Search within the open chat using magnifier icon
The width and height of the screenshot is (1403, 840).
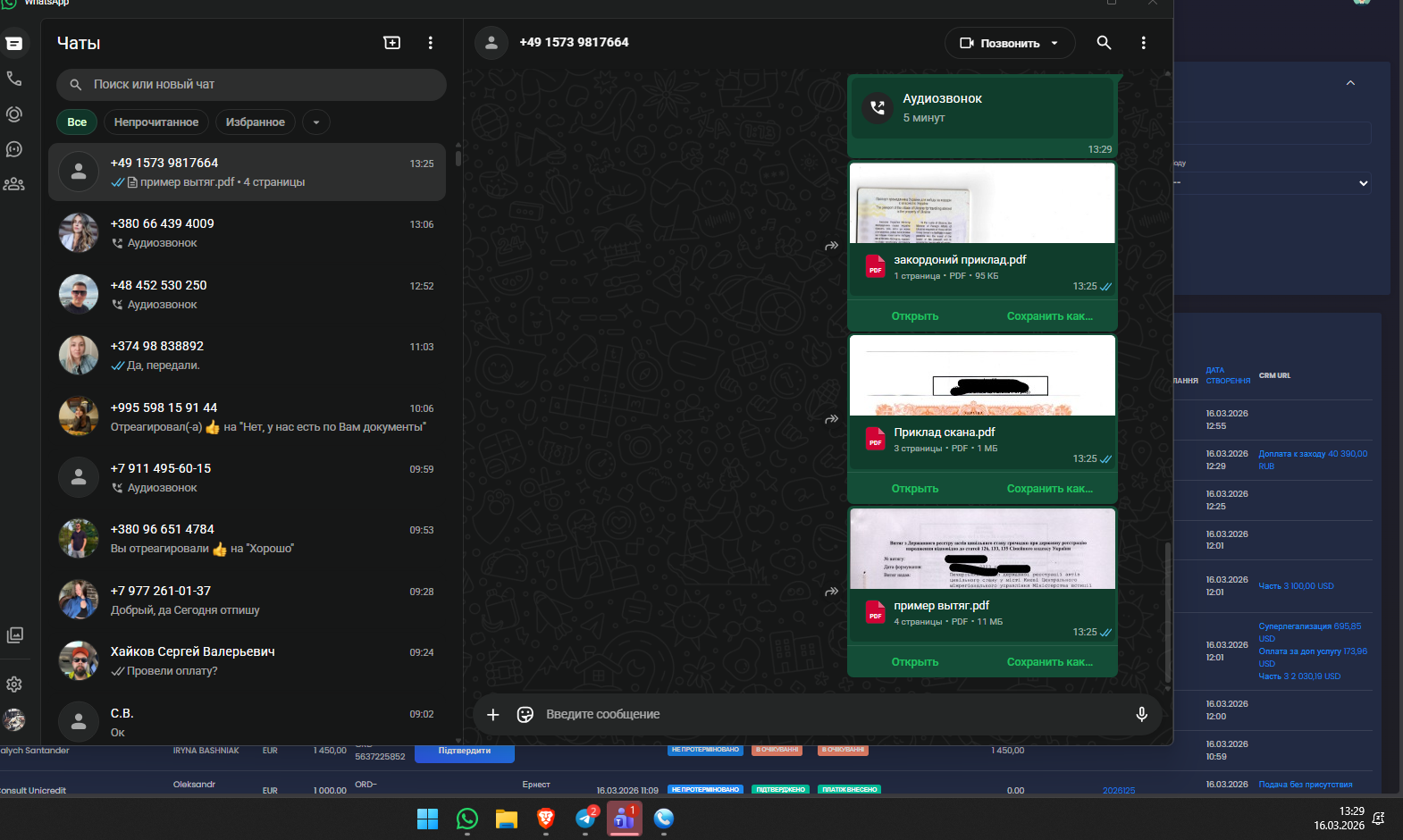[1105, 43]
